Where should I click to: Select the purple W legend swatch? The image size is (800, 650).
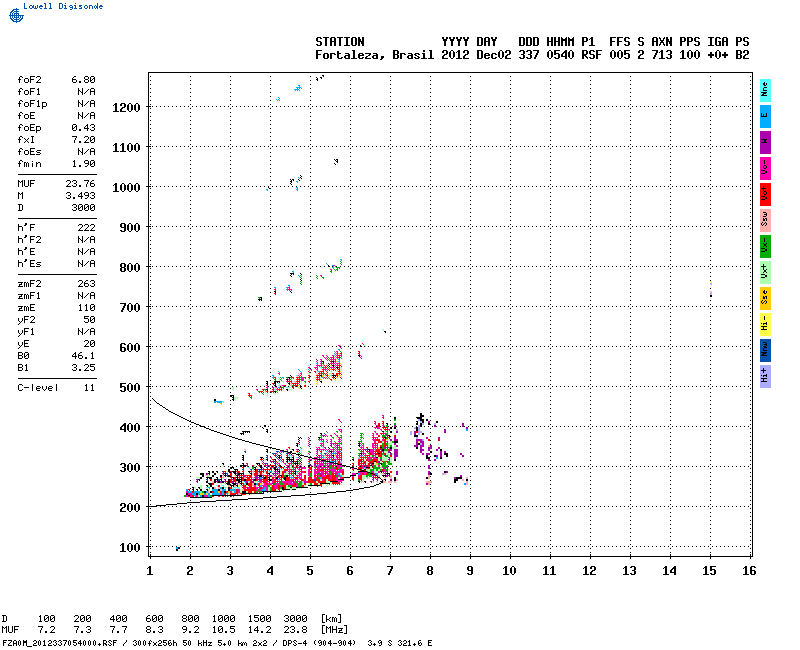765,142
